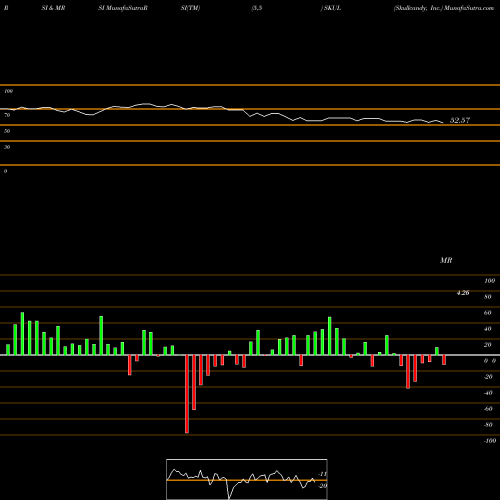Viewport: 500px width, 500px height.
Task: Click MR axis label -20
Action: click(488, 377)
